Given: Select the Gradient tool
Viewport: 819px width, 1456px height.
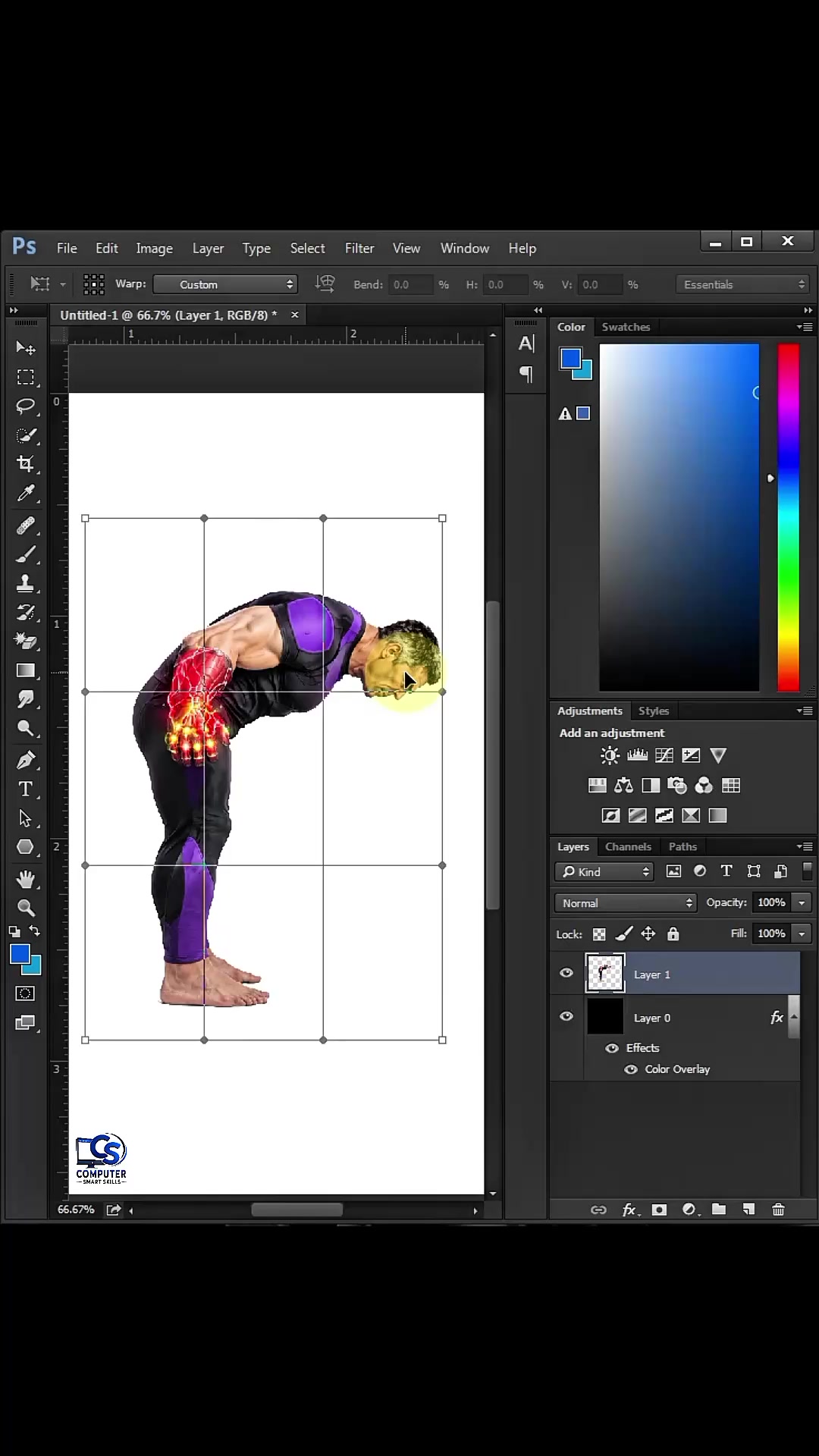Looking at the screenshot, I should 26,670.
